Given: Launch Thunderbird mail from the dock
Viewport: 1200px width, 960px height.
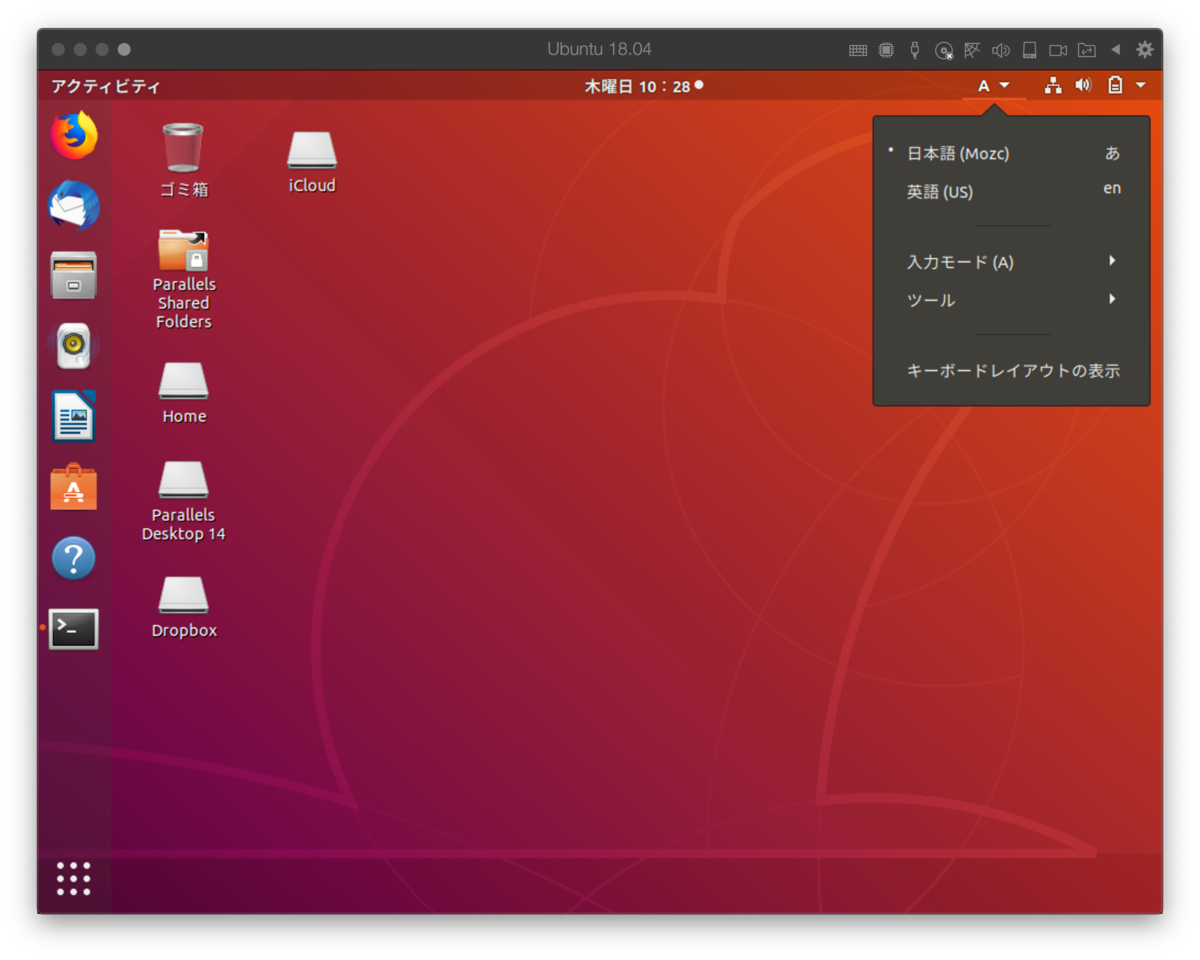Looking at the screenshot, I should click(74, 206).
